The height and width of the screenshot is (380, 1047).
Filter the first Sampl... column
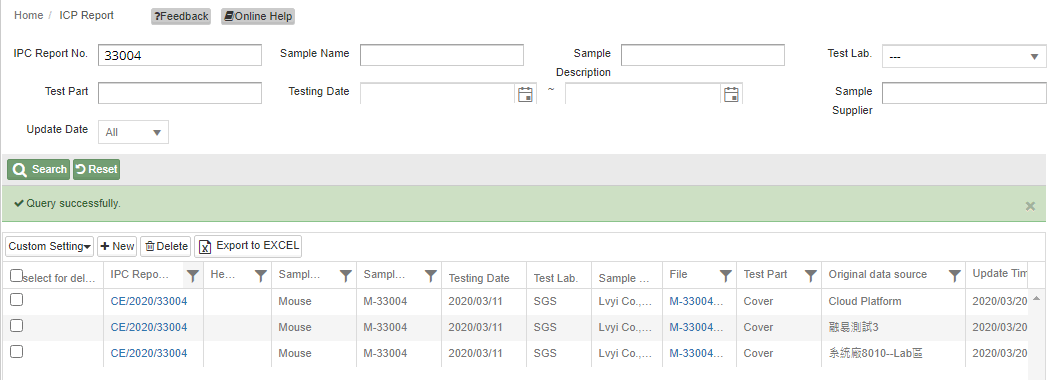point(346,275)
